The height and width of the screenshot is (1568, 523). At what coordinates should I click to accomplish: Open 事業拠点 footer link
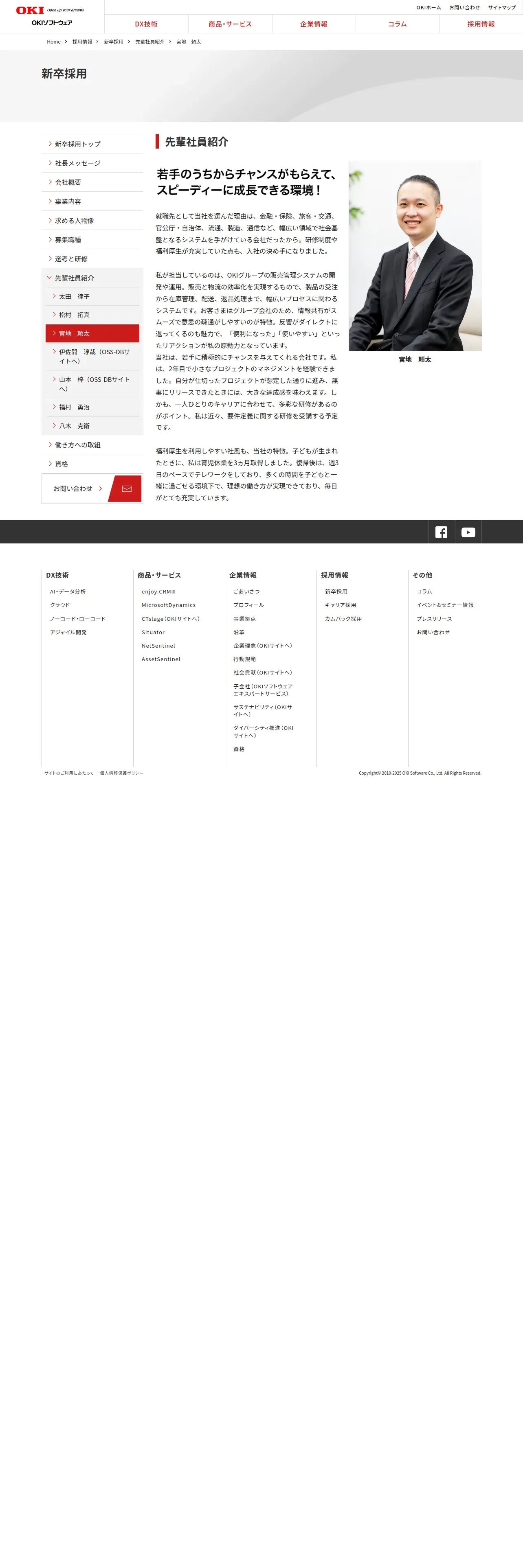point(245,619)
